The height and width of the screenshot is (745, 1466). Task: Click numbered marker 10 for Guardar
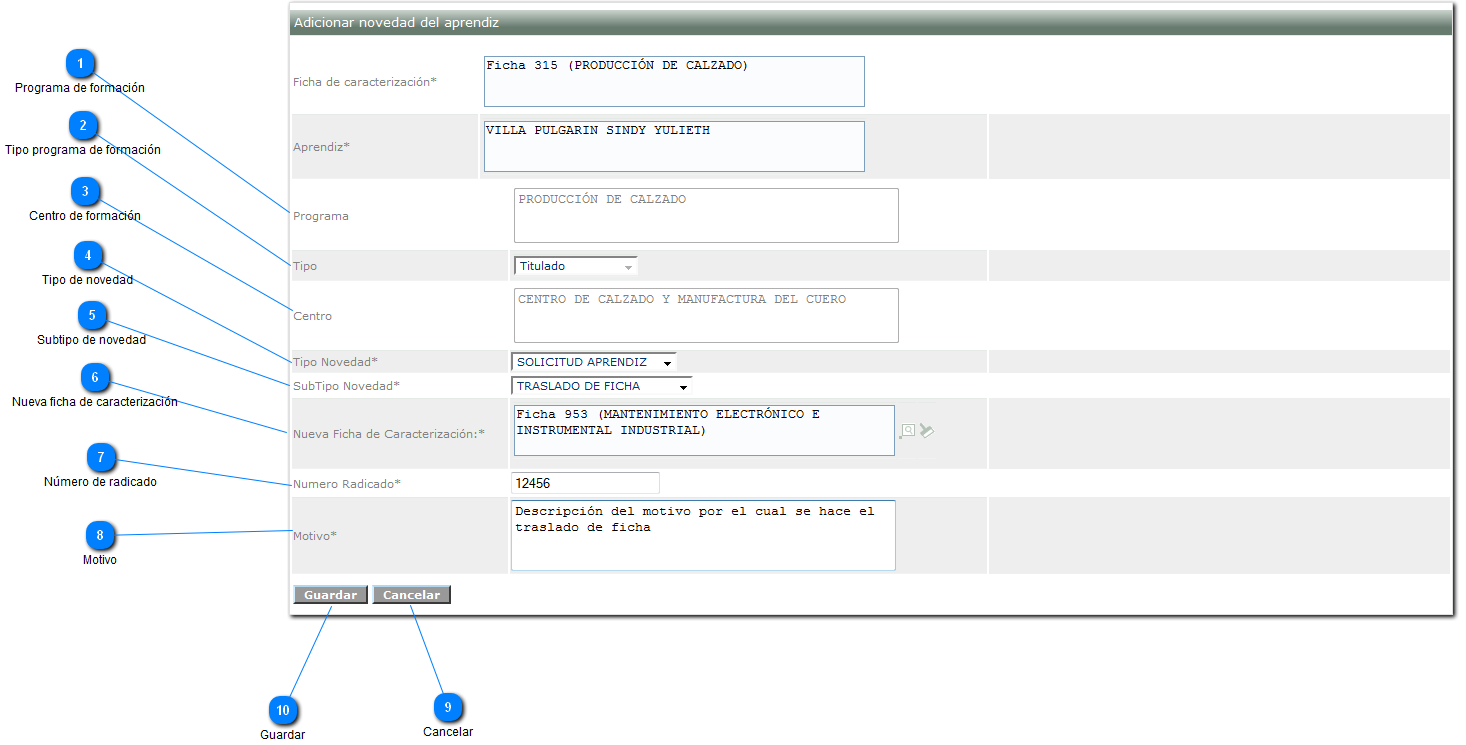pos(283,710)
